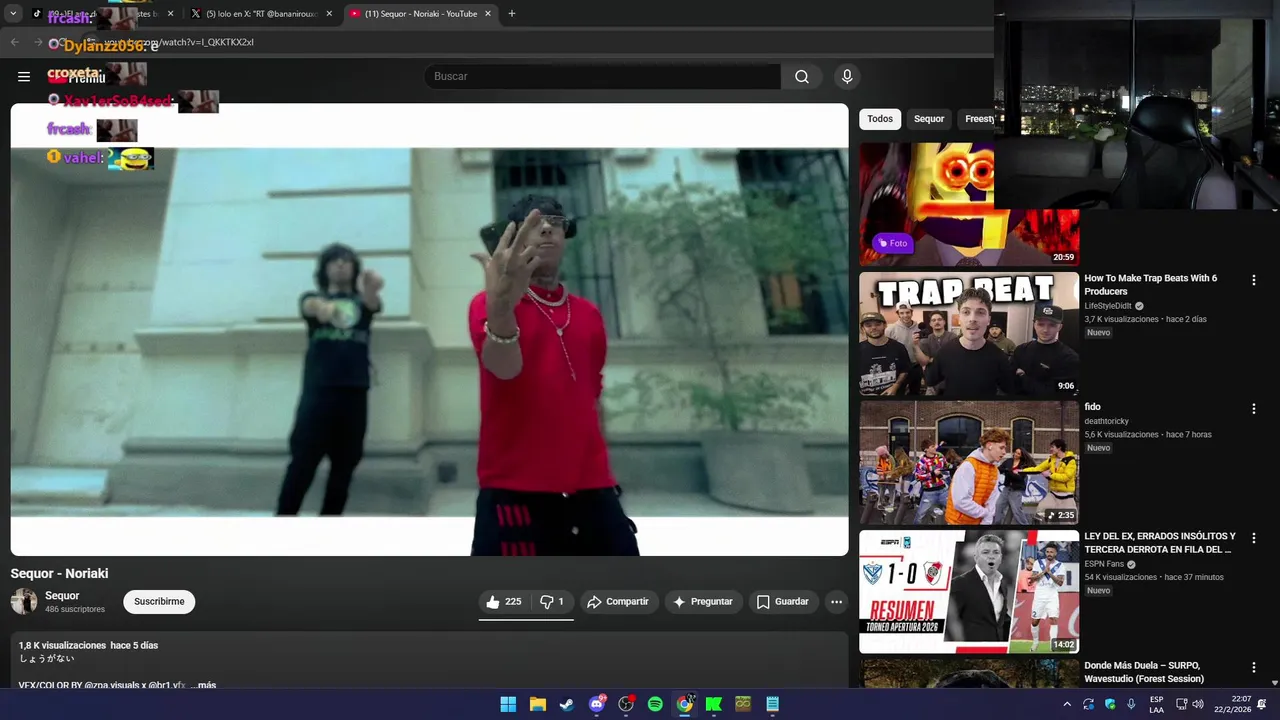Focus the Buscar search field
Viewport: 1280px width, 720px height.
coord(602,76)
